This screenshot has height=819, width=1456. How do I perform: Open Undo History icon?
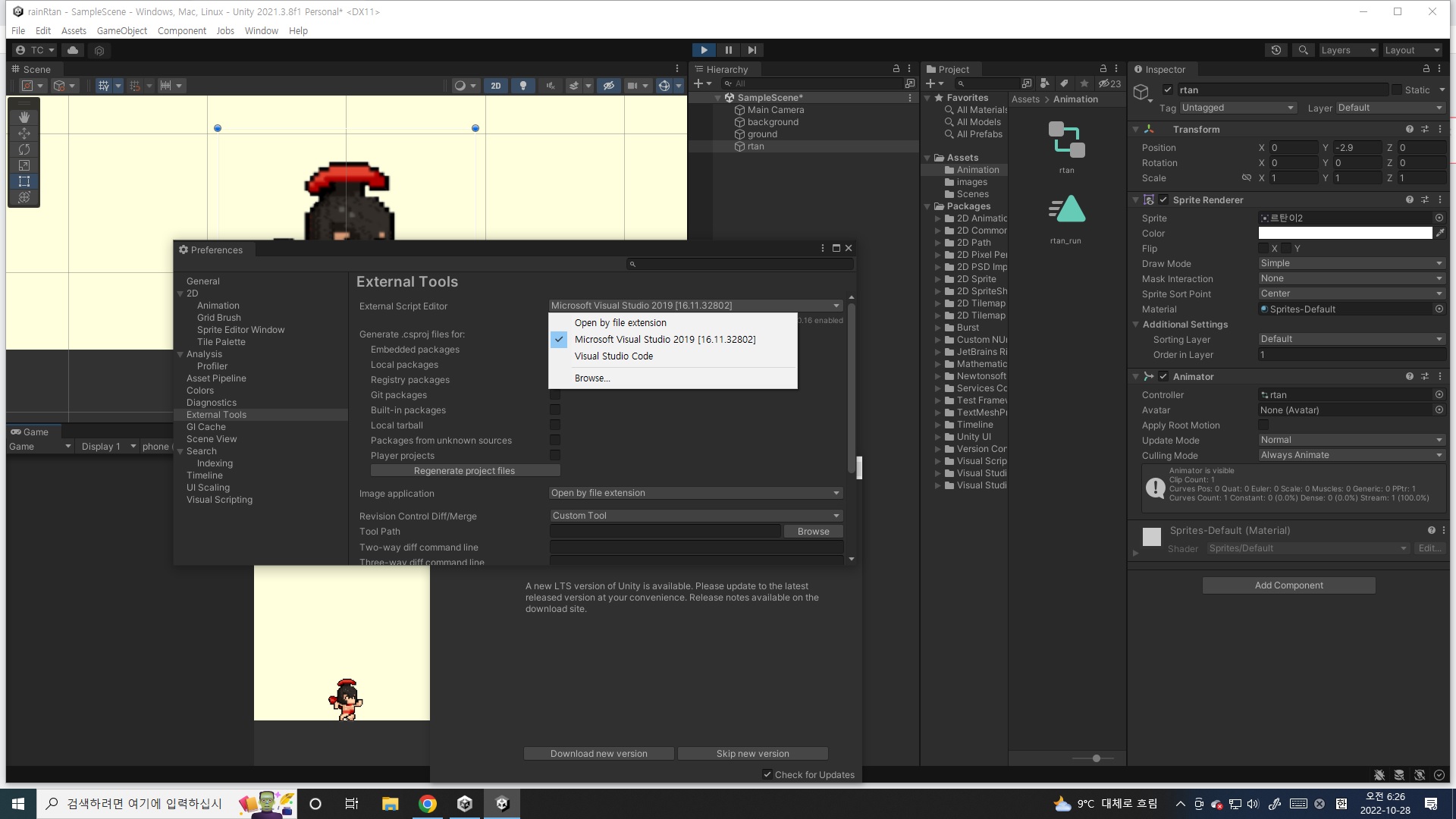[1276, 50]
